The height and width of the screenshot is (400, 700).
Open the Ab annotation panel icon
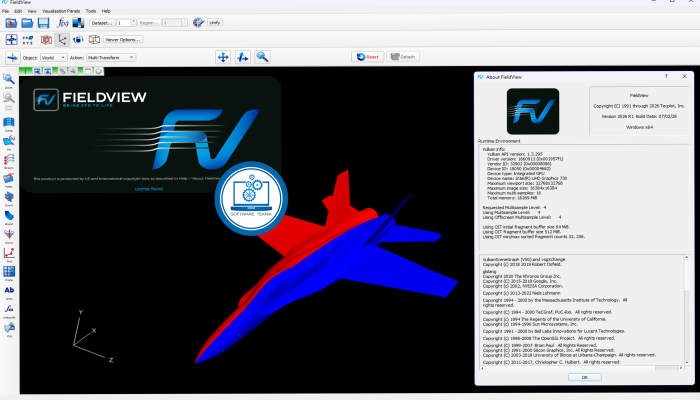click(x=8, y=292)
